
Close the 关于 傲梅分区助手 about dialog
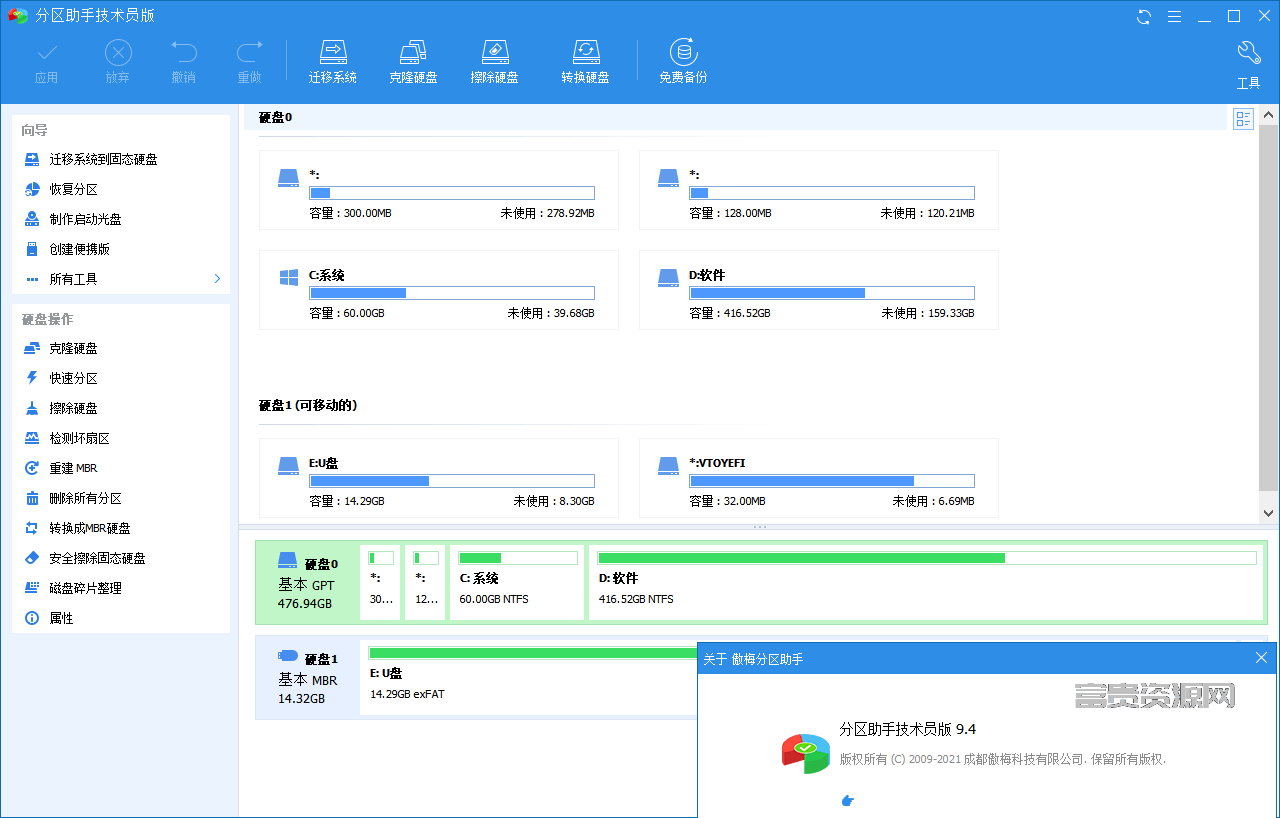(1261, 657)
